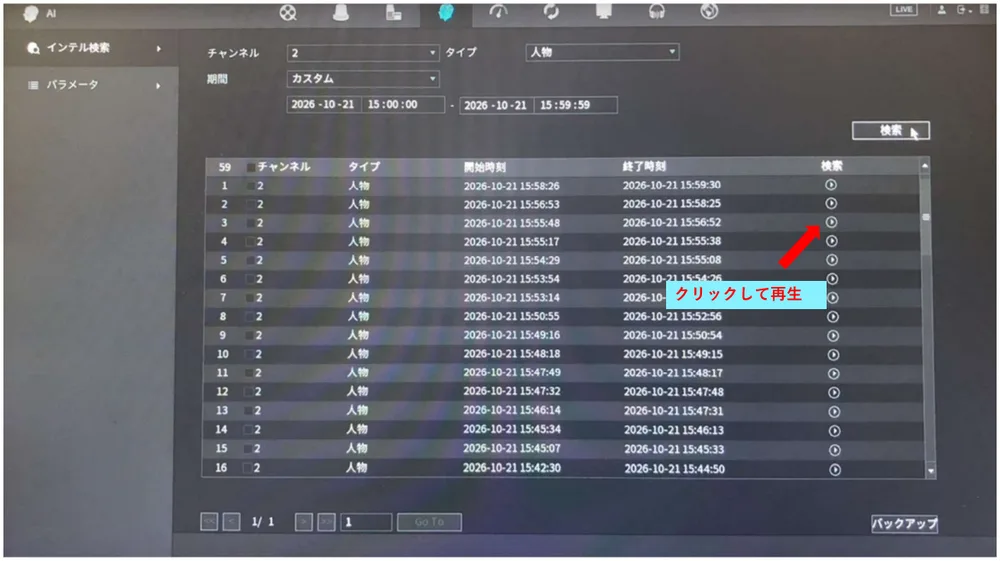Play the recording for row 3
The width and height of the screenshot is (1000, 561).
point(831,222)
